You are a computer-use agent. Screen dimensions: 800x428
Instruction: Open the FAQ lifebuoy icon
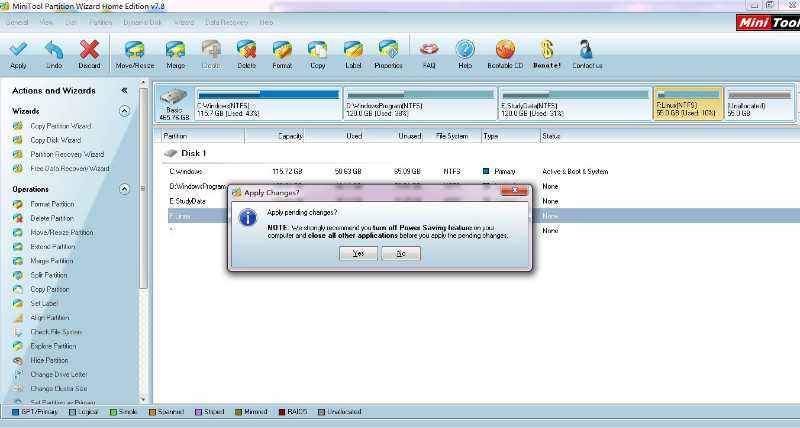(x=429, y=49)
